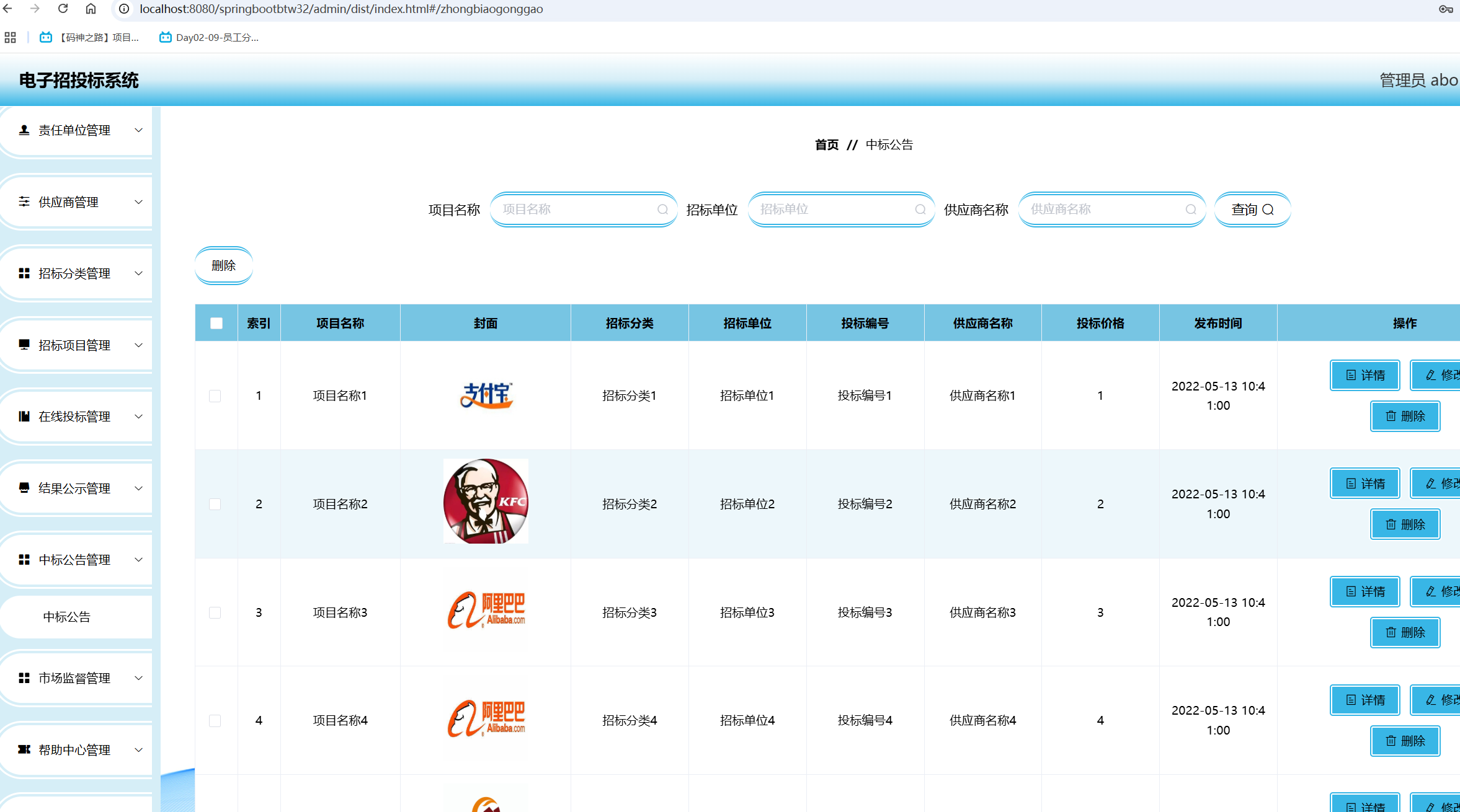Click the 发布时间 column header
1460x812 pixels.
1218,323
